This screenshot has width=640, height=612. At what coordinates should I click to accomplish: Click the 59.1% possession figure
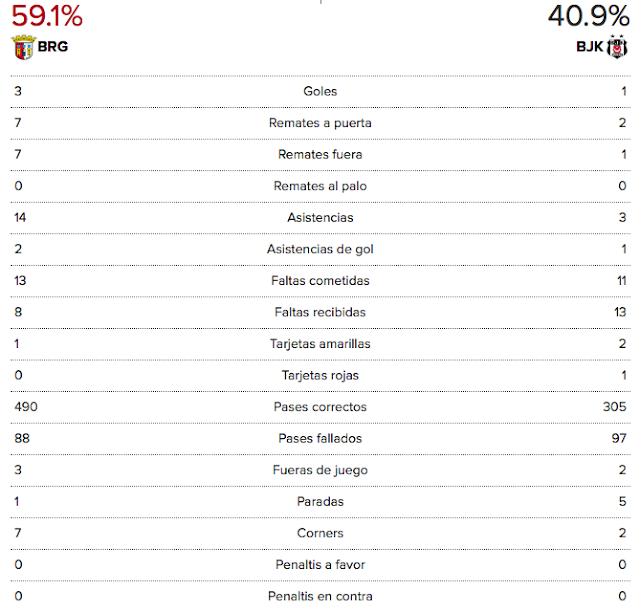click(x=47, y=16)
